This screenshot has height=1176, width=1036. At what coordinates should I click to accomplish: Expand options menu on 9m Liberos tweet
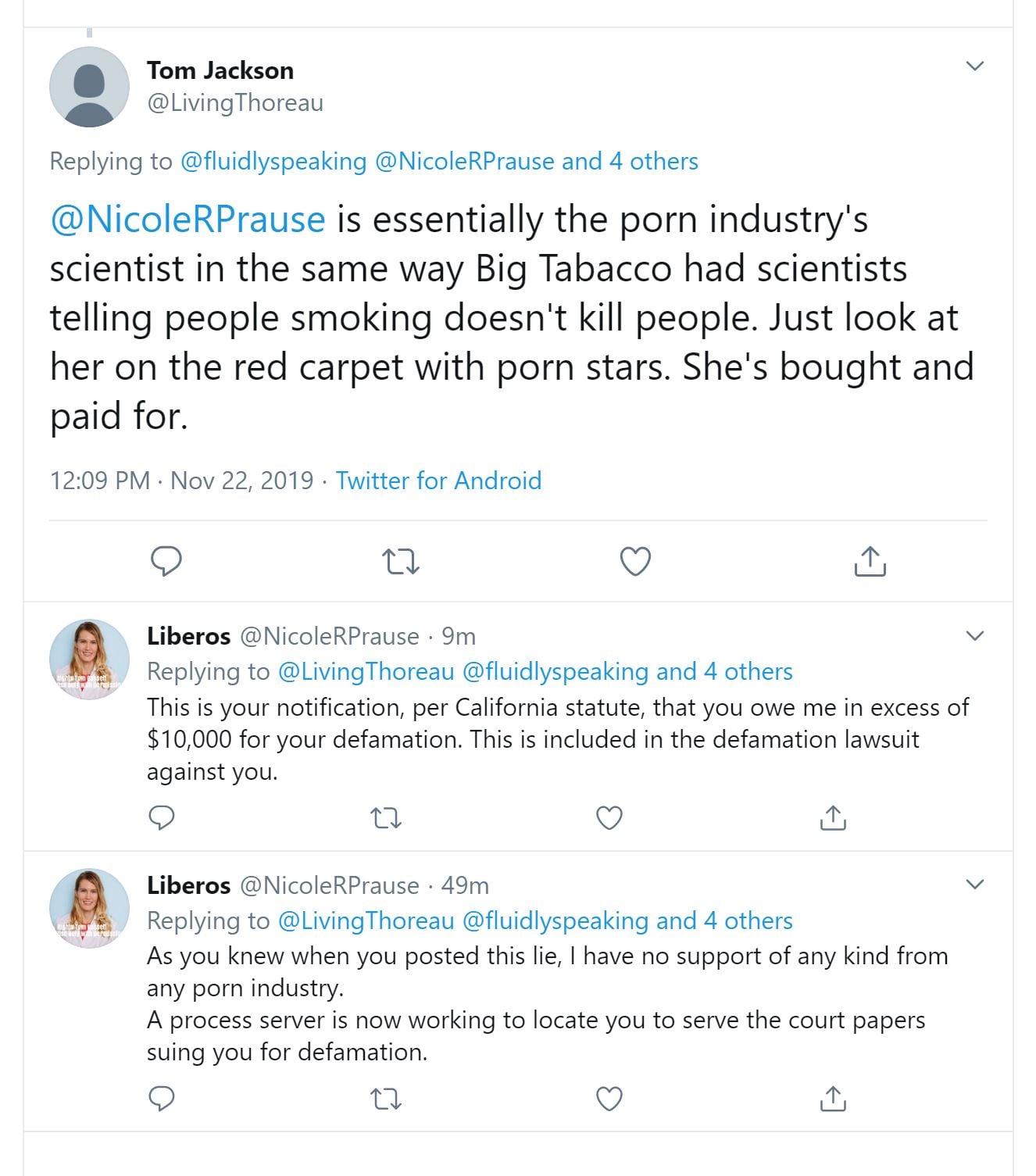[974, 635]
